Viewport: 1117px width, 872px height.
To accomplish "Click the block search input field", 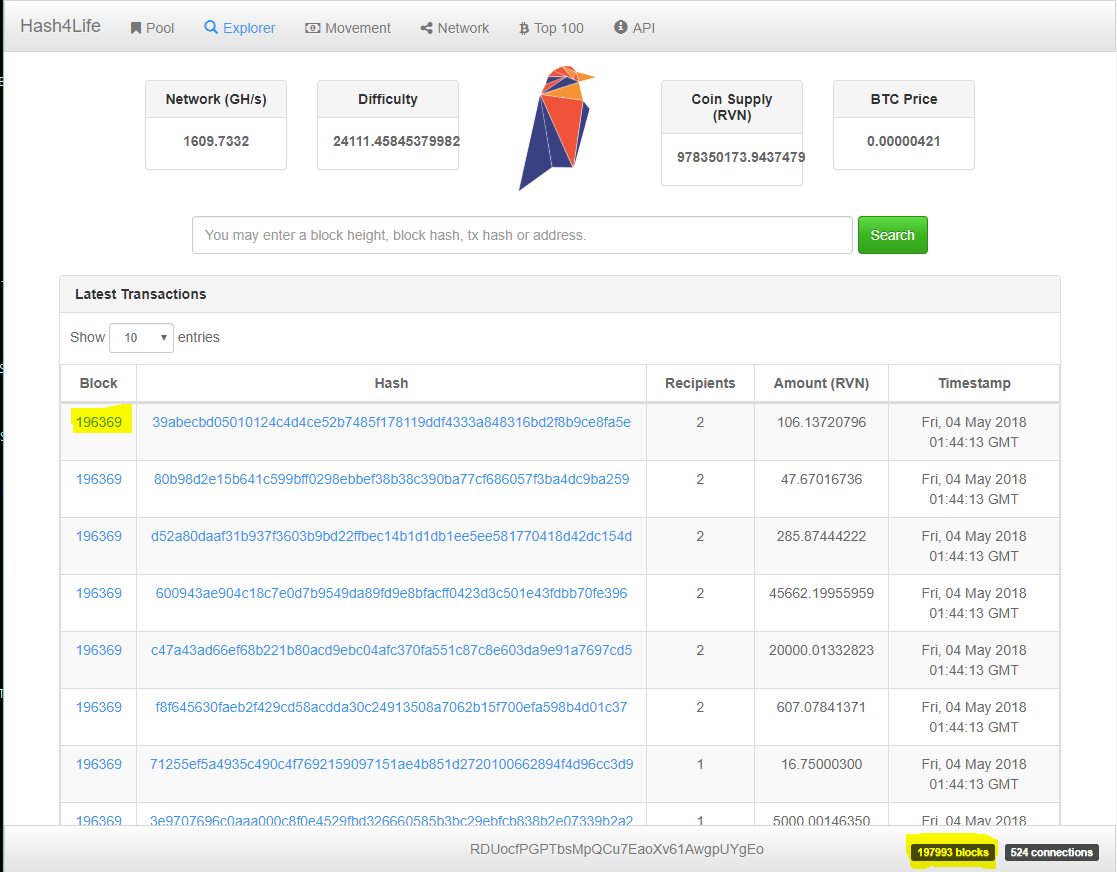I will tap(522, 235).
